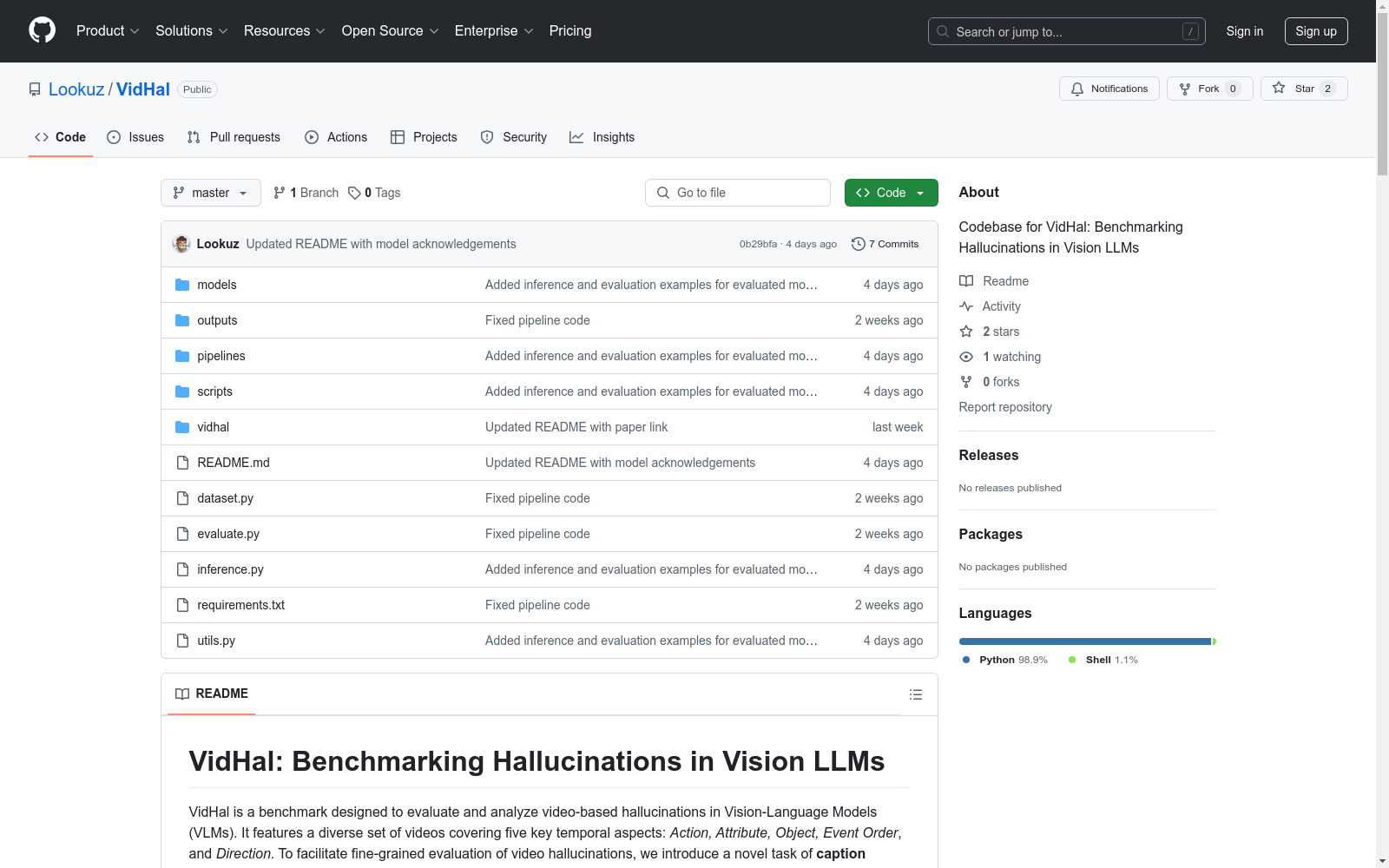This screenshot has width=1389, height=868.
Task: Open the Security tab
Action: click(x=514, y=137)
